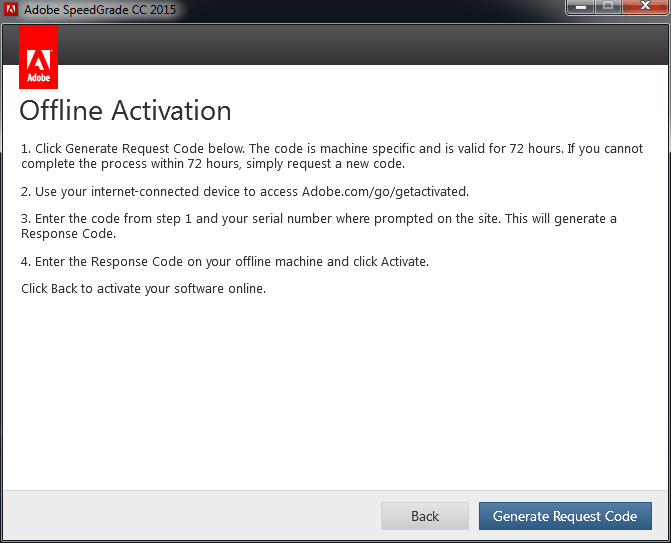The height and width of the screenshot is (543, 671).
Task: Go Back to online activation
Action: tap(425, 516)
